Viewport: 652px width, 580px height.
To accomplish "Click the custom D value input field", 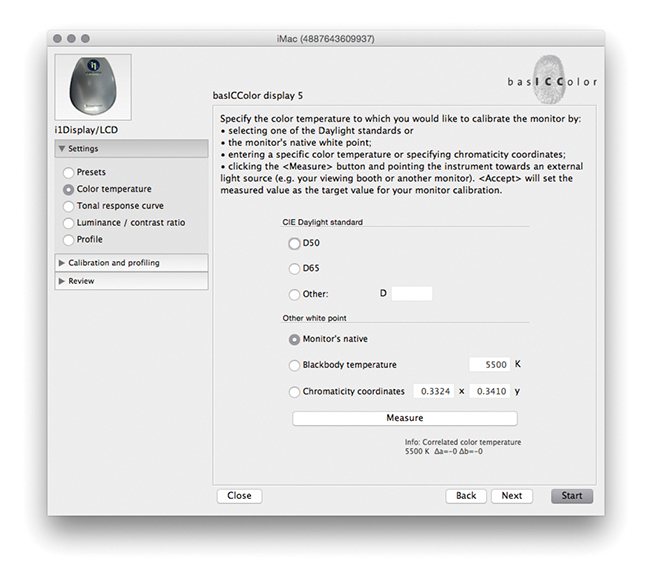I will pos(412,294).
